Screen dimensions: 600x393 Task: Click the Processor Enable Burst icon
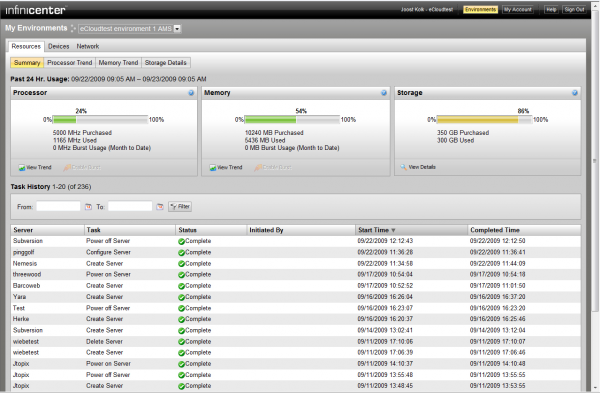click(67, 168)
